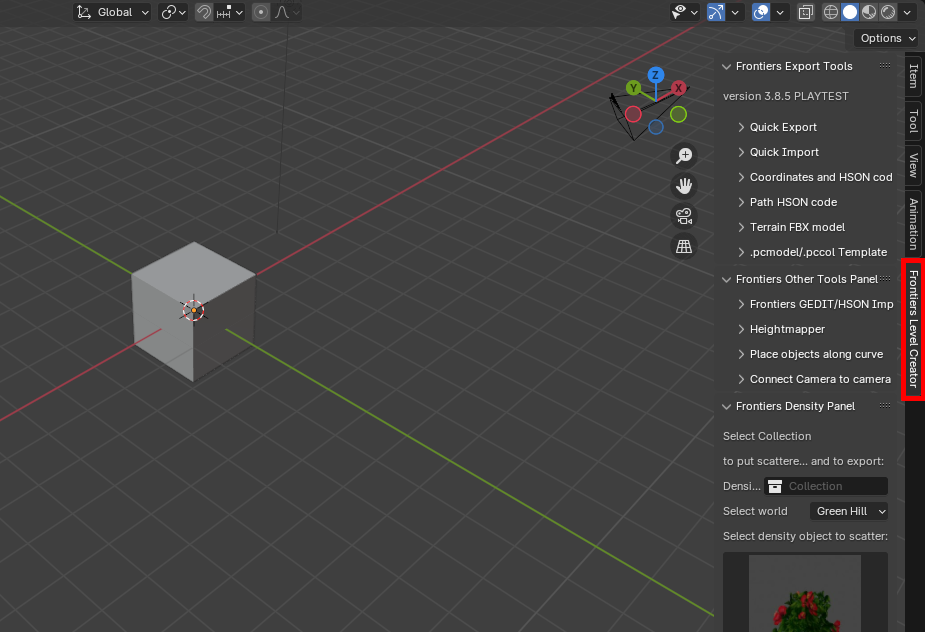Toggle snapping magnet icon
The image size is (925, 632).
point(204,12)
